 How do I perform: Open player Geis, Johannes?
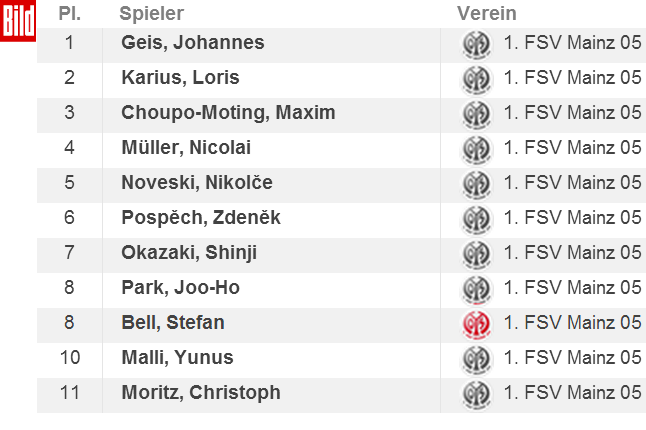click(192, 43)
